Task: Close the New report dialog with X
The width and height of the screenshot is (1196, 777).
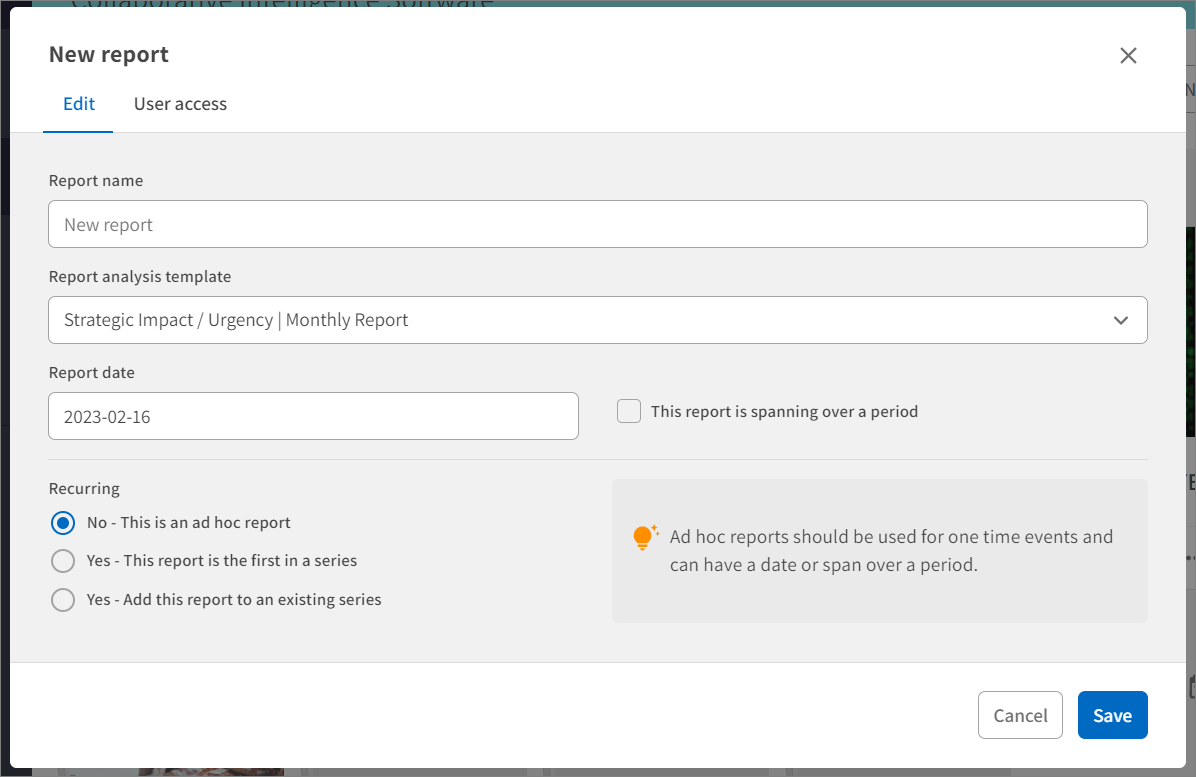Action: tap(1128, 56)
